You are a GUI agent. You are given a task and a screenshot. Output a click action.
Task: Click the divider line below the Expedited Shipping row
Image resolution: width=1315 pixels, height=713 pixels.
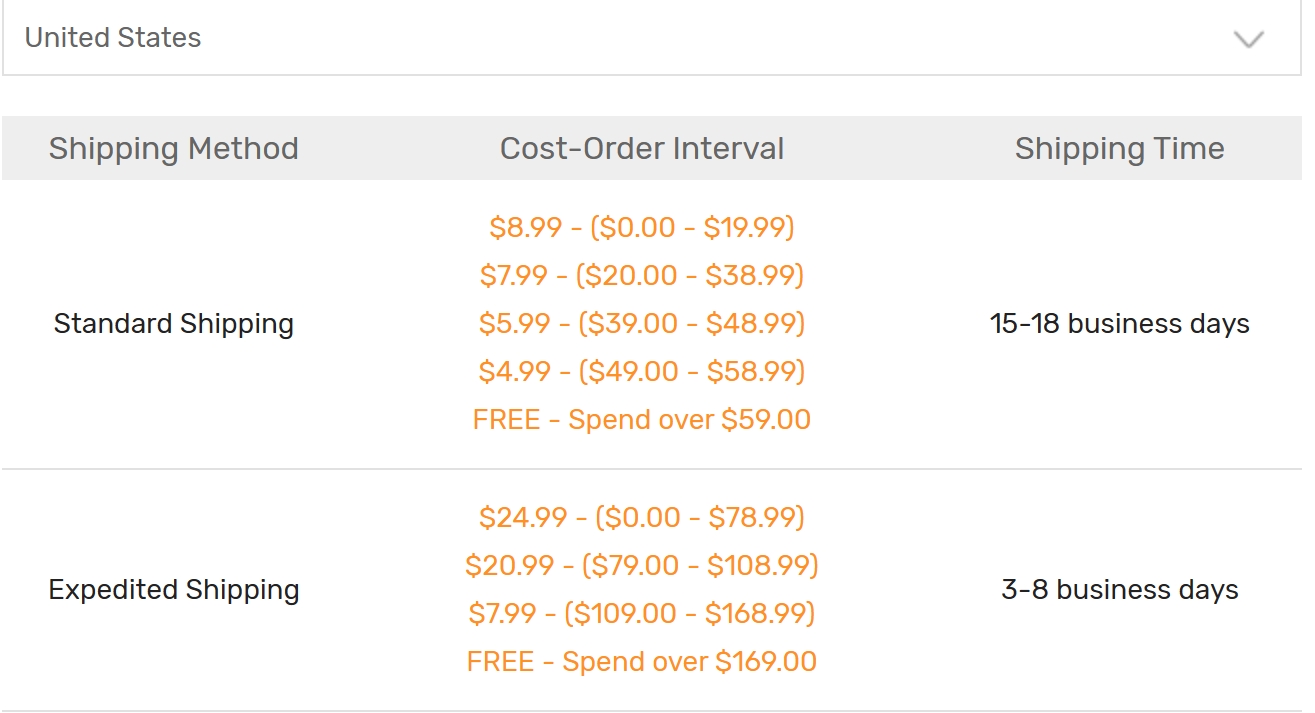pos(652,711)
